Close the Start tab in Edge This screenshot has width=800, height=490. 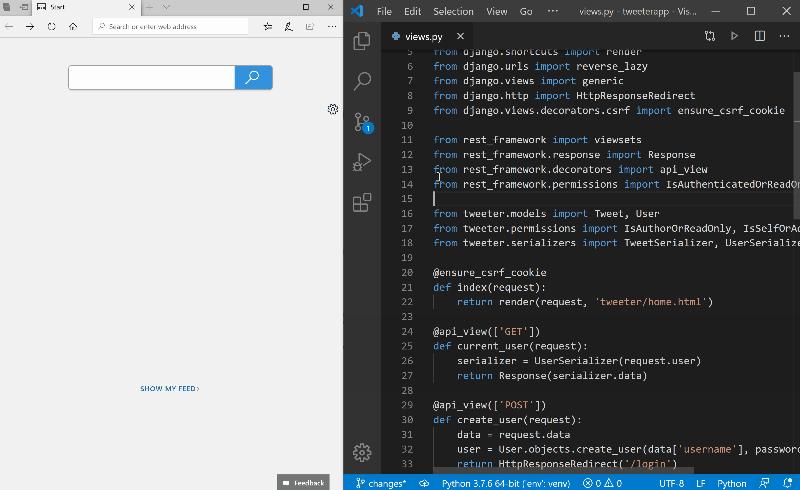pyautogui.click(x=132, y=7)
